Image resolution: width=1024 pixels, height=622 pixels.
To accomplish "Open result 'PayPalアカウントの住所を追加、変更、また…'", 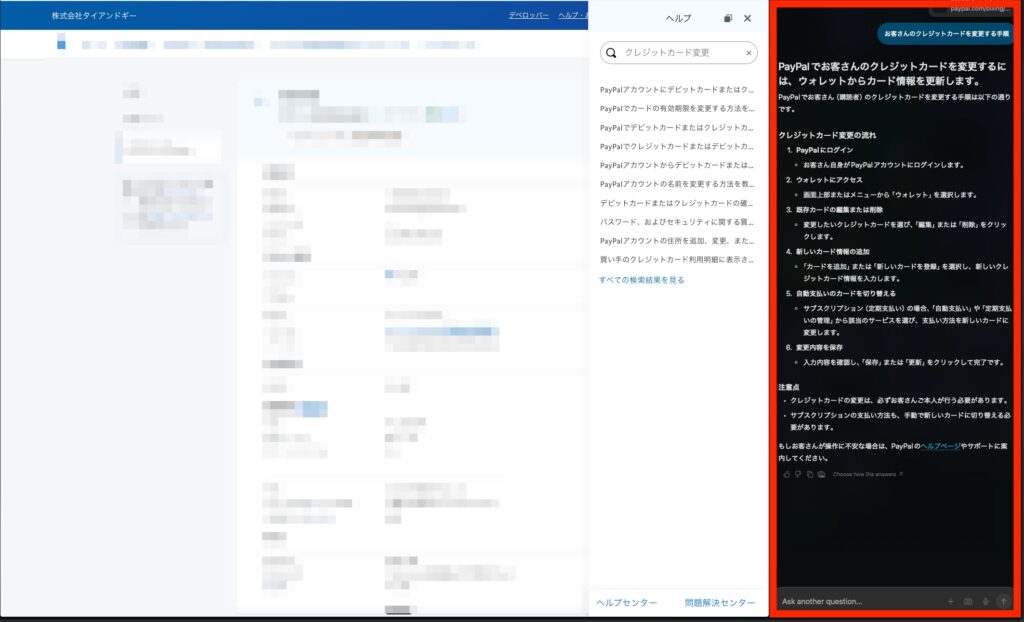I will click(677, 241).
